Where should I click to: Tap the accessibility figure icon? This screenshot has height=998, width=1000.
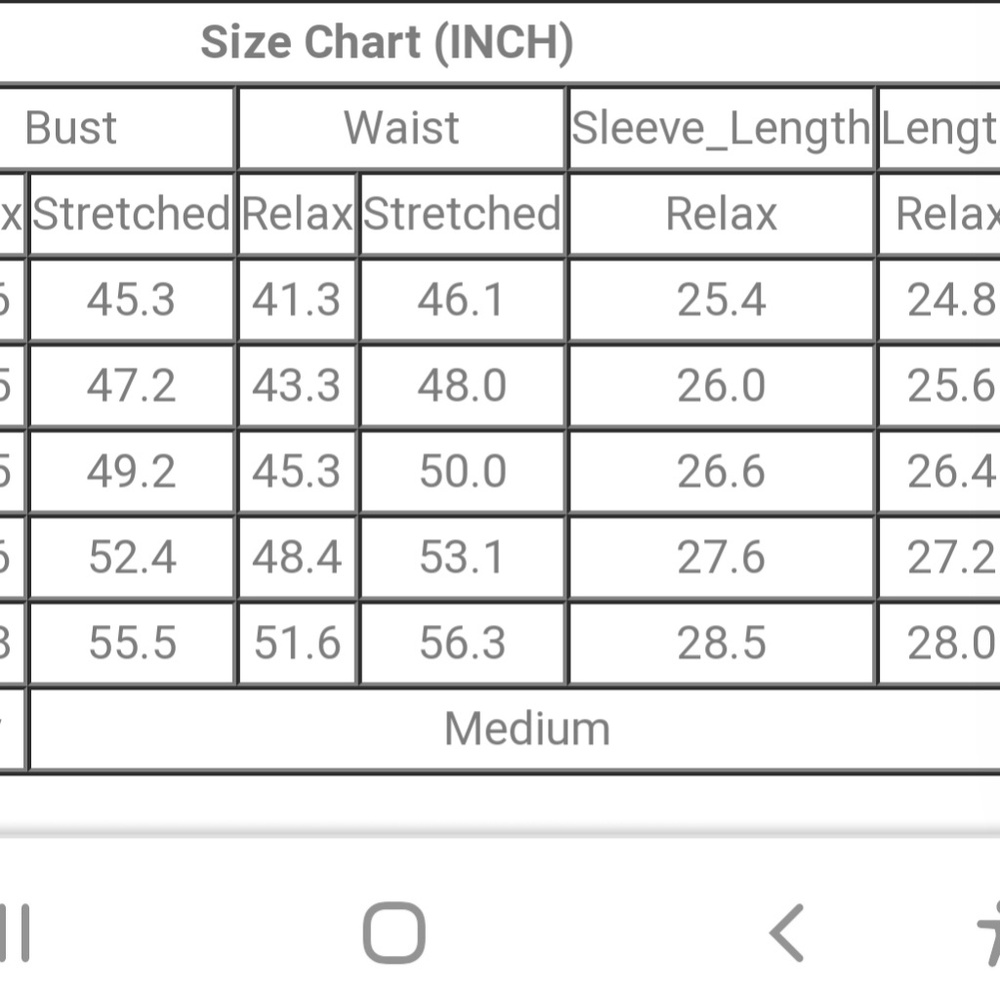(988, 932)
